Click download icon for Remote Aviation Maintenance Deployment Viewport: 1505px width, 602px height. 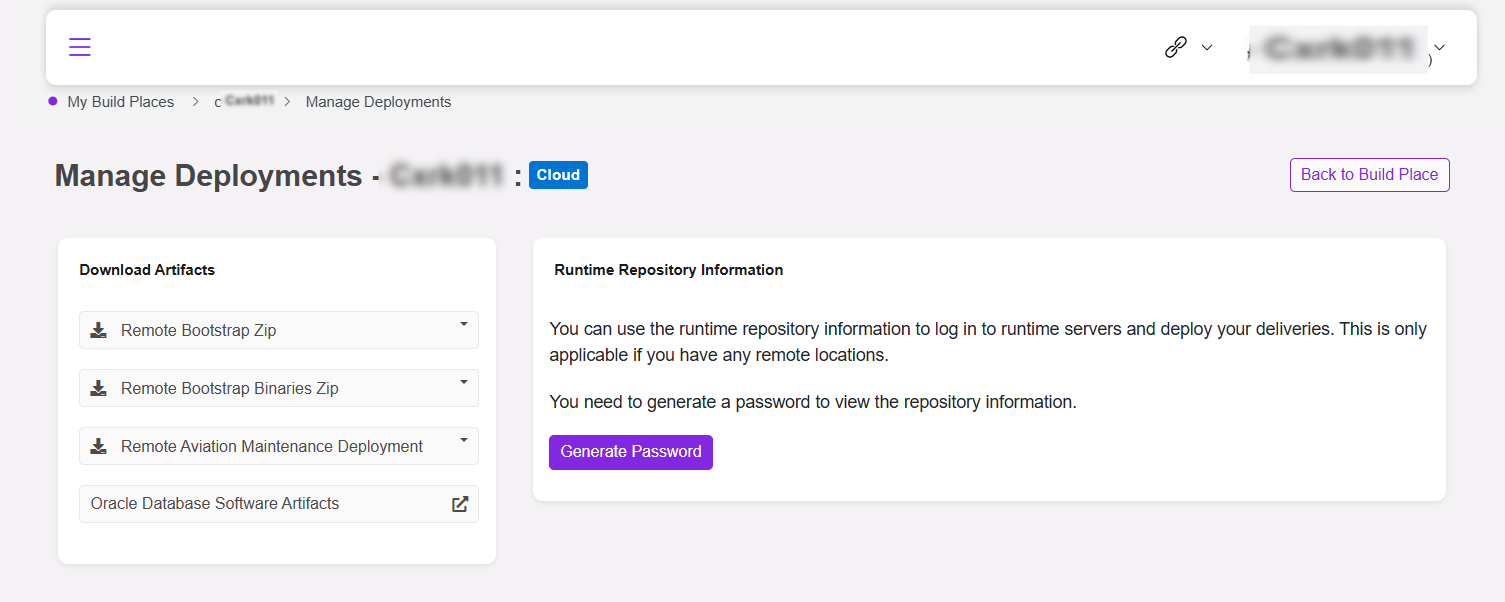99,446
